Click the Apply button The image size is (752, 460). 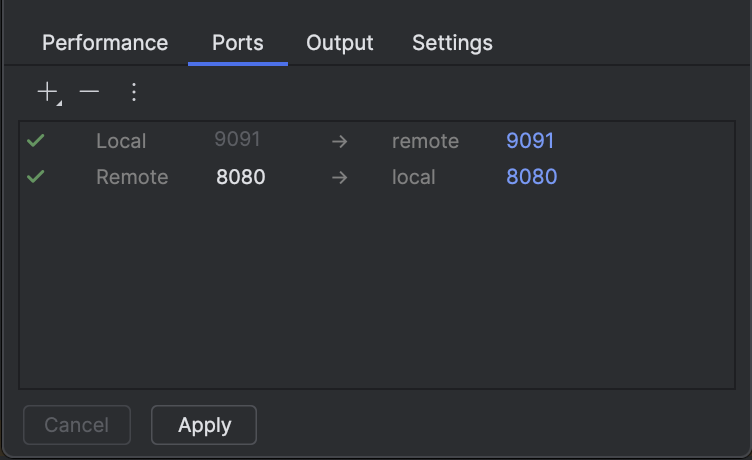pyautogui.click(x=204, y=425)
